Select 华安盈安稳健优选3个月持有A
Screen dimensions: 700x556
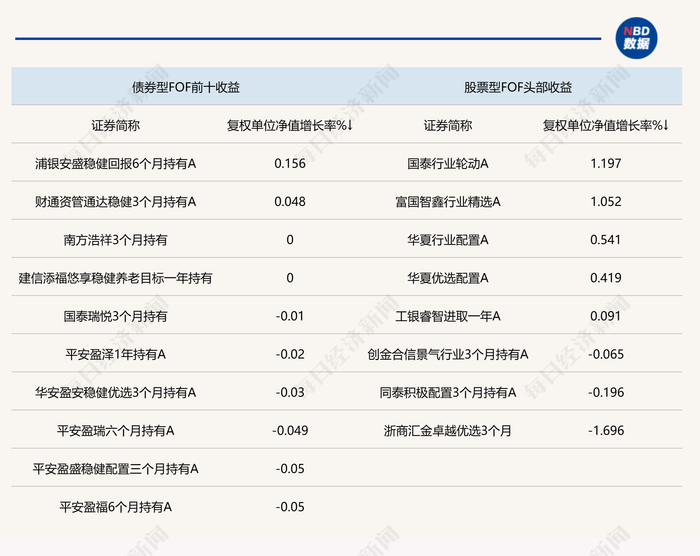116,393
